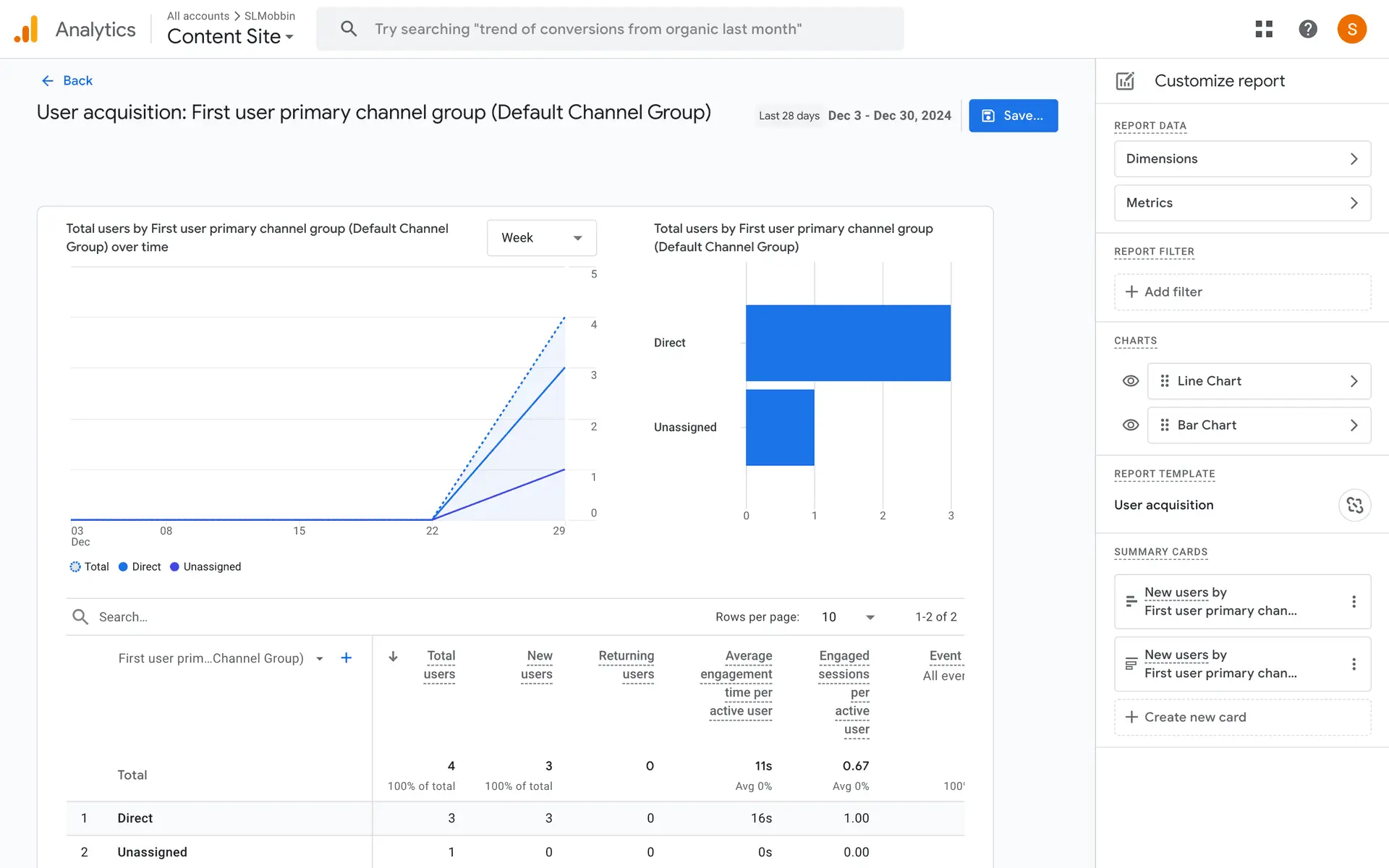Click the sort arrow beside Total users

pos(393,657)
